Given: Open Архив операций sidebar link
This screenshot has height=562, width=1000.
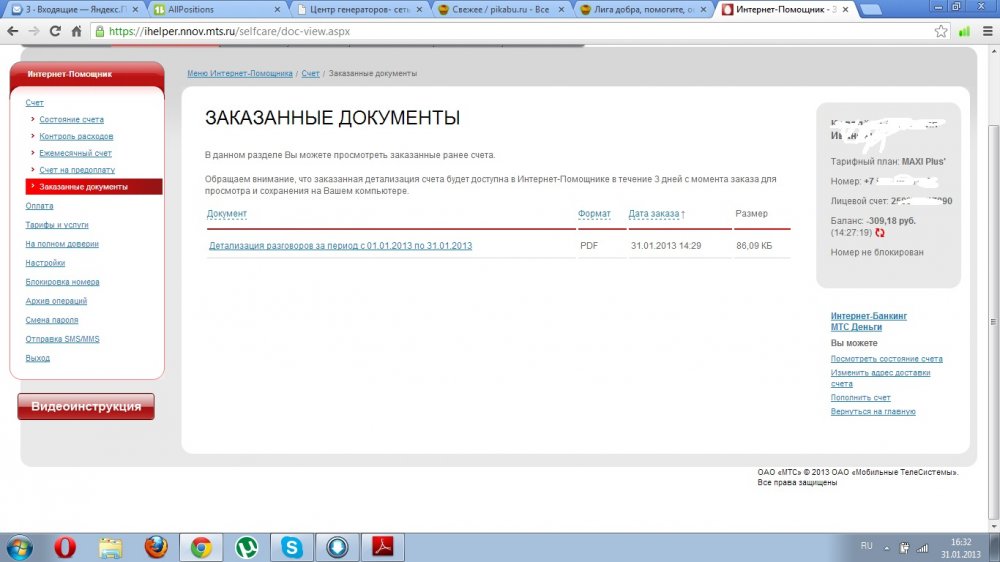Looking at the screenshot, I should [x=56, y=300].
